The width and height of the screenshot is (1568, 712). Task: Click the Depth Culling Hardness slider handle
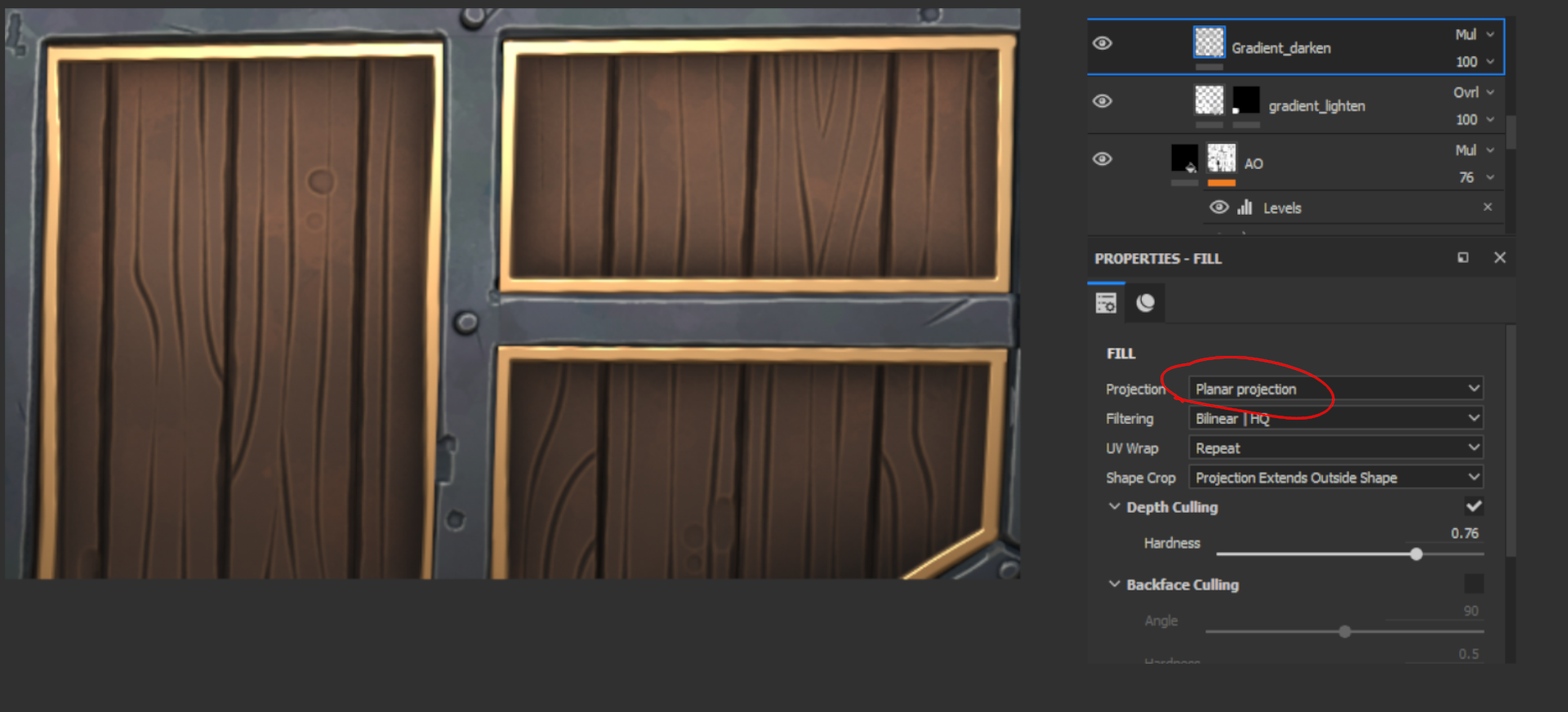pyautogui.click(x=1416, y=554)
